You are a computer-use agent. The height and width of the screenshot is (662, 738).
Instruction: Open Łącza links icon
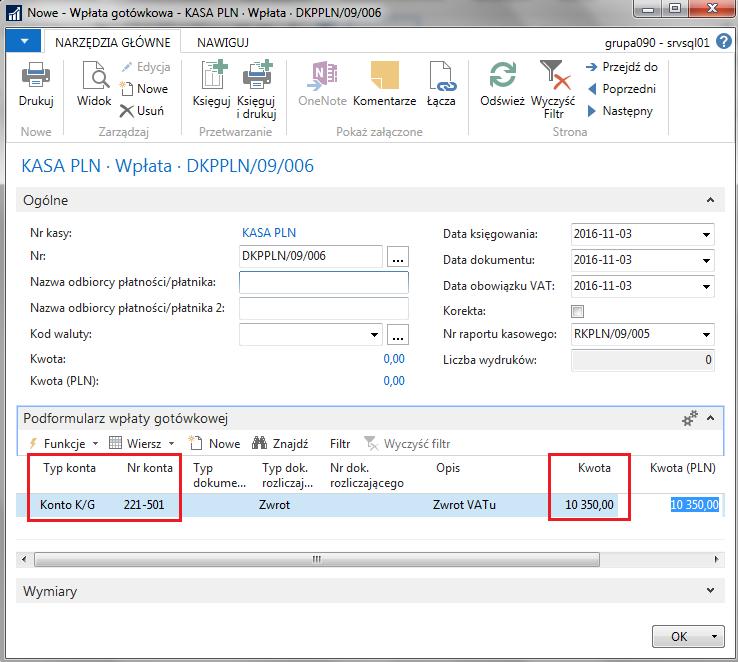[441, 75]
